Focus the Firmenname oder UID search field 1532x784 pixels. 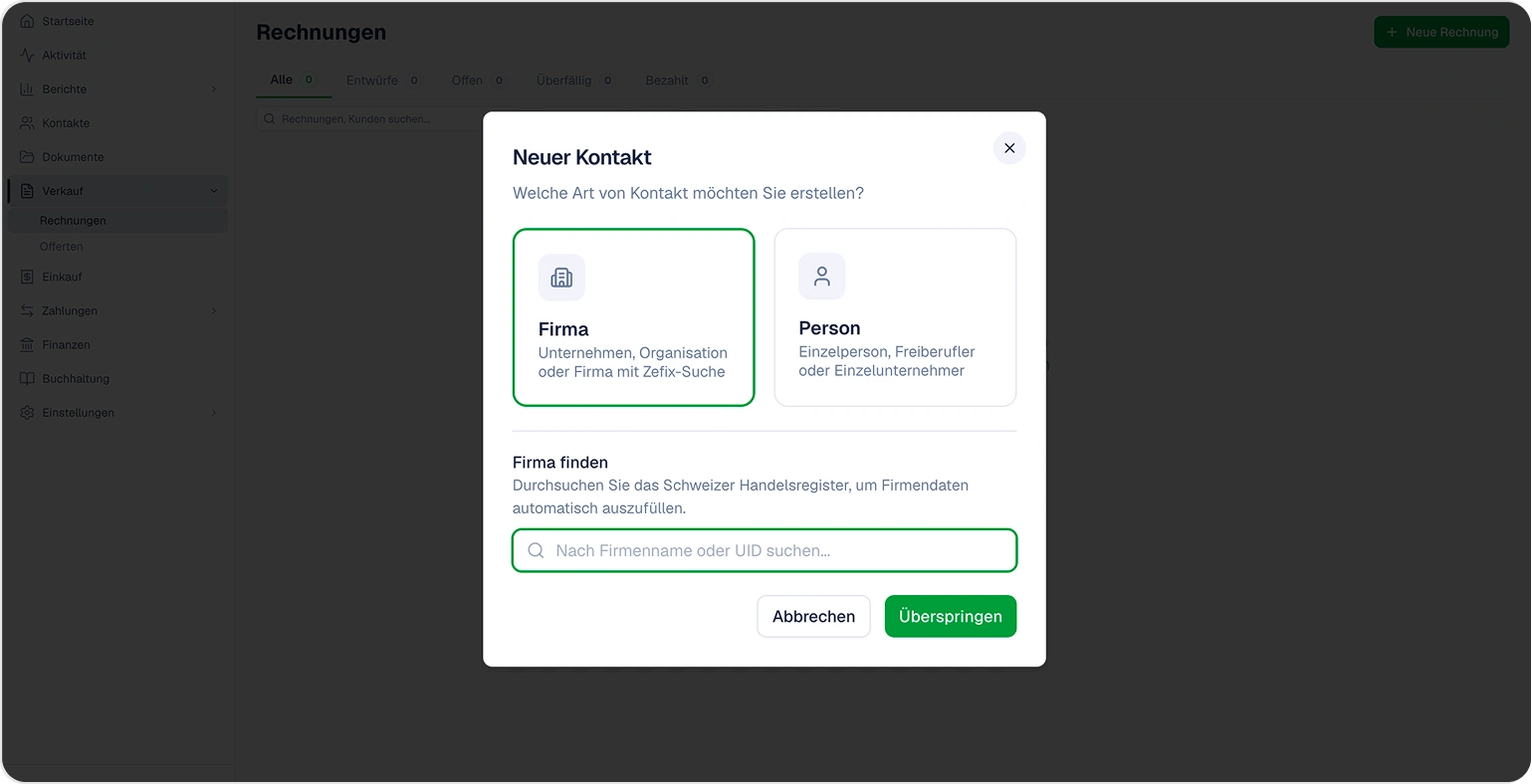pos(765,550)
